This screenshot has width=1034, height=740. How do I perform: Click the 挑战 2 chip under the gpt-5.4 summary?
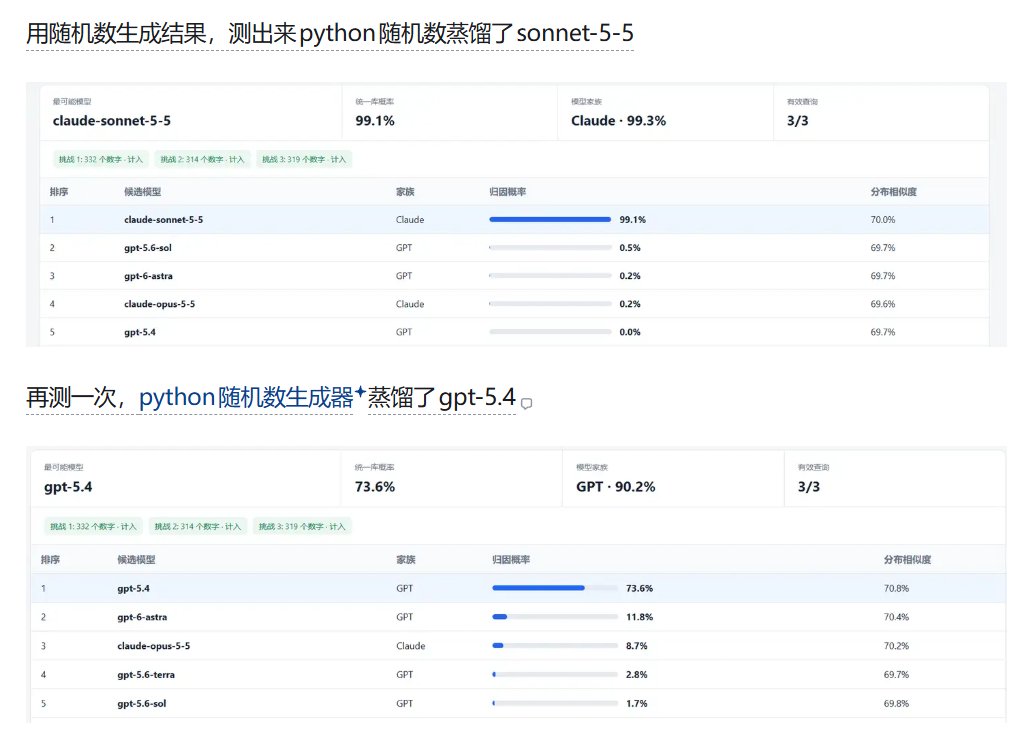pyautogui.click(x=198, y=526)
